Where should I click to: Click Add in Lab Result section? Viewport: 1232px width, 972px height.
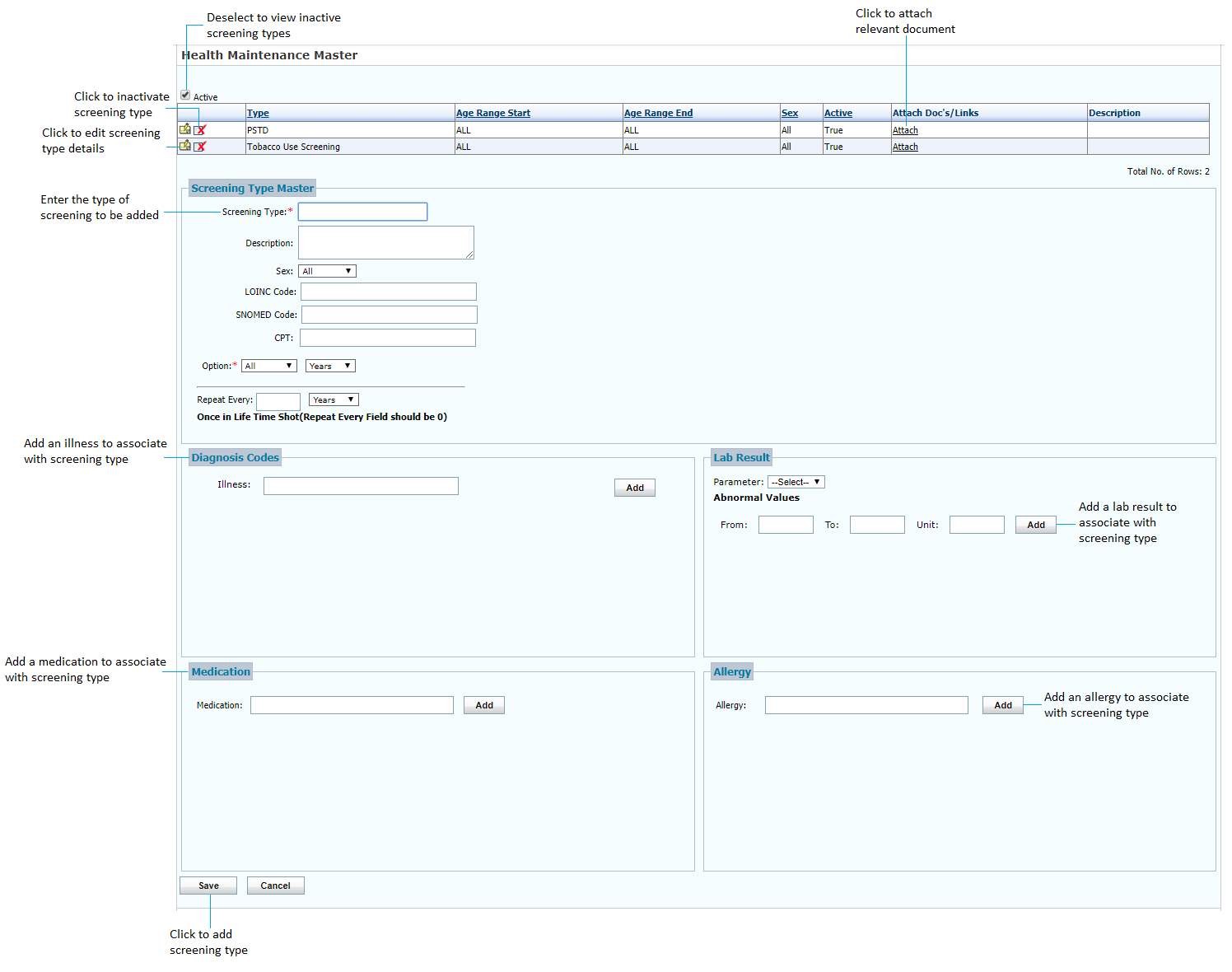[1036, 525]
